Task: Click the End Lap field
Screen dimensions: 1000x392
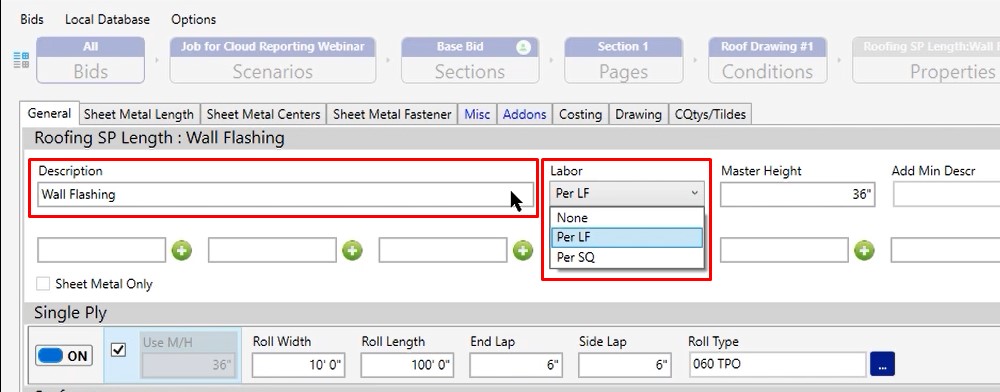Action: tap(517, 365)
